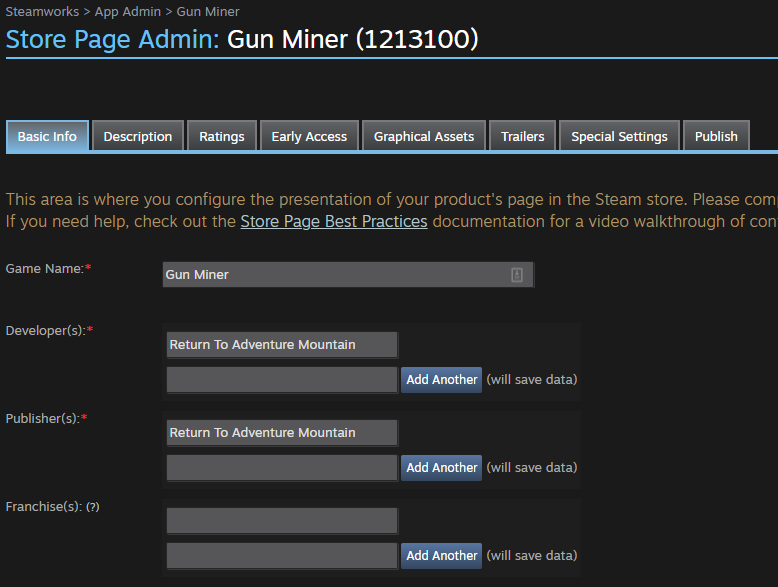Image resolution: width=778 pixels, height=587 pixels.
Task: Open the Basic Info tab
Action: 47,136
